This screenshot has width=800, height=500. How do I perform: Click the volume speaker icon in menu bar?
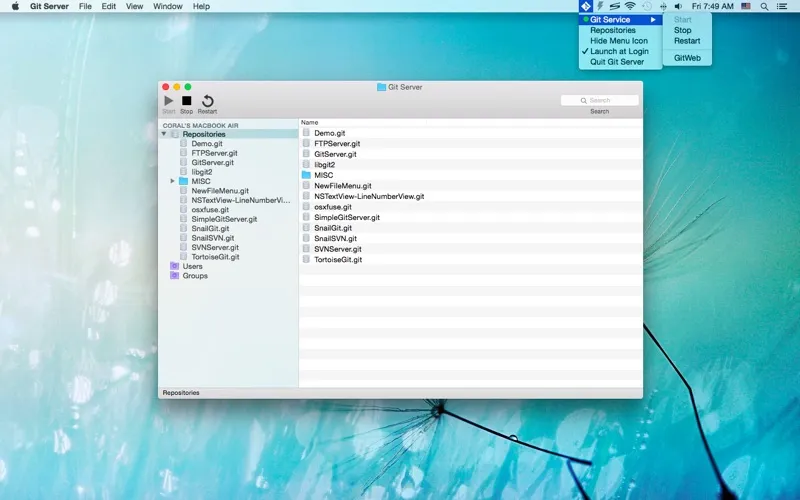click(x=678, y=6)
